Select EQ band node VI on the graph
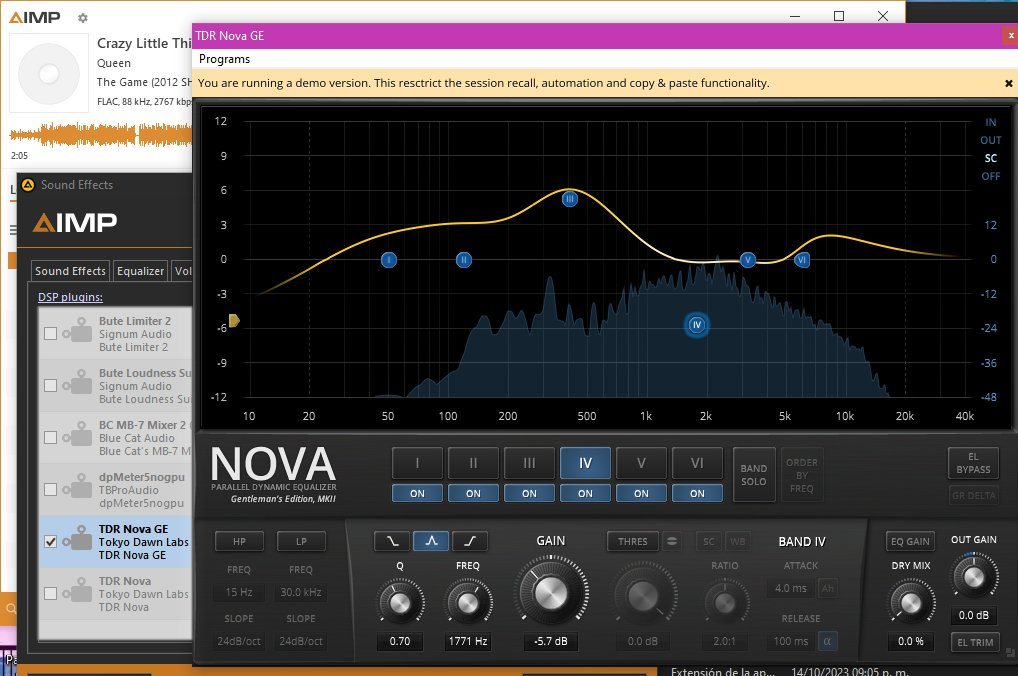 802,260
